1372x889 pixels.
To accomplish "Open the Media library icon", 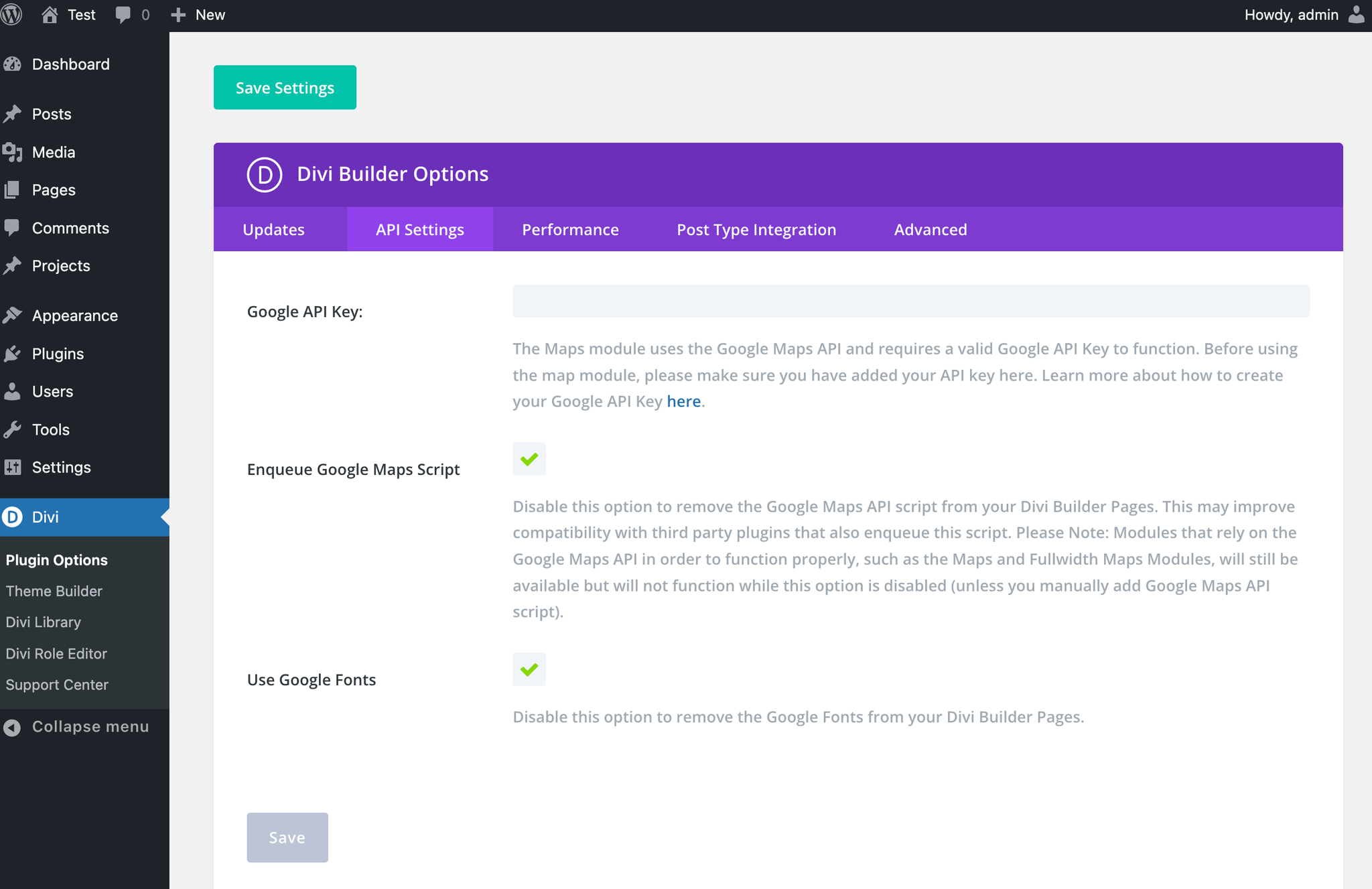I will pyautogui.click(x=13, y=152).
